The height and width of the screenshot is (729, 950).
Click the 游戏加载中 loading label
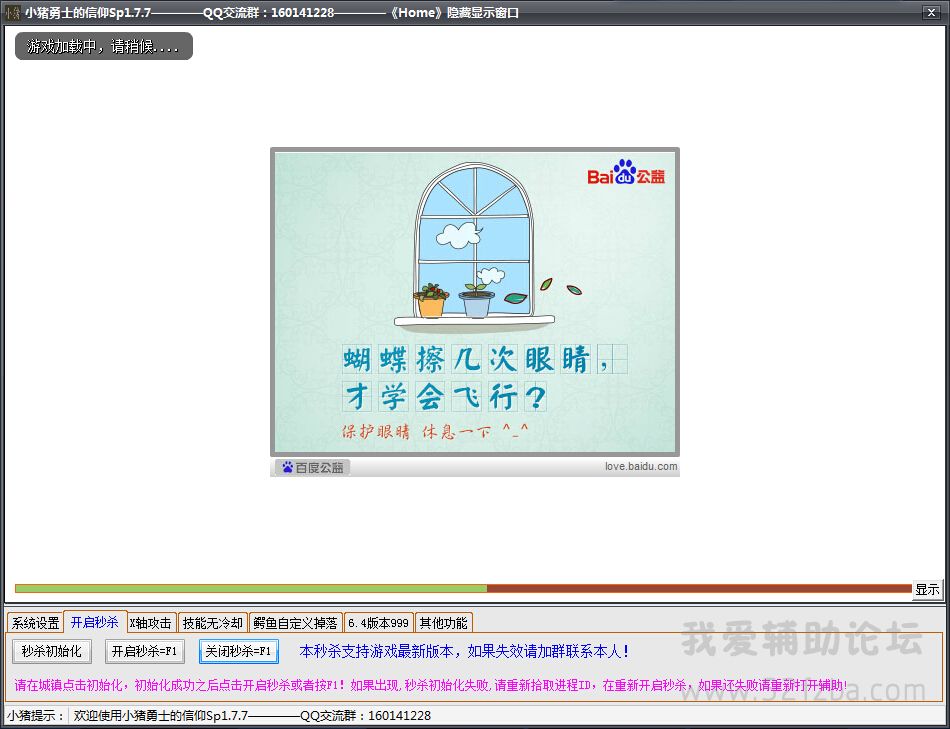(x=103, y=47)
